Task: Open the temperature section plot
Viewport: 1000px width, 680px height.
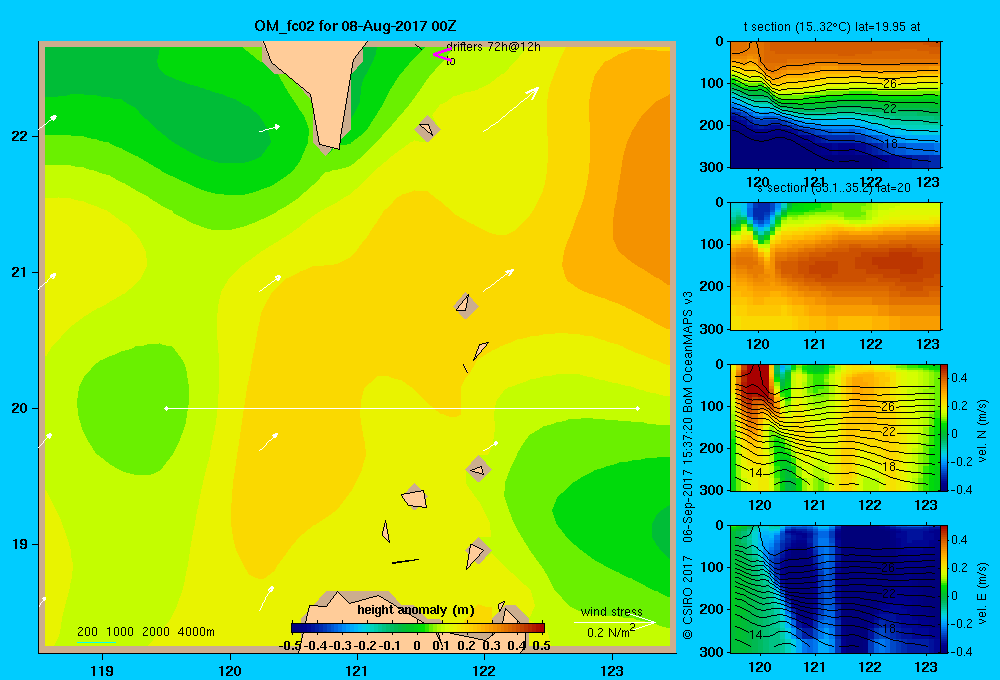Action: click(835, 104)
